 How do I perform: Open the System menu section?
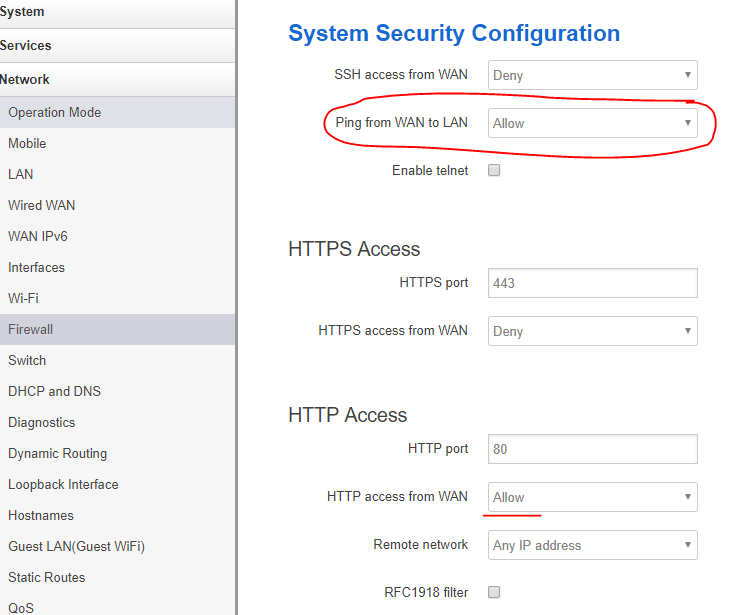click(22, 12)
